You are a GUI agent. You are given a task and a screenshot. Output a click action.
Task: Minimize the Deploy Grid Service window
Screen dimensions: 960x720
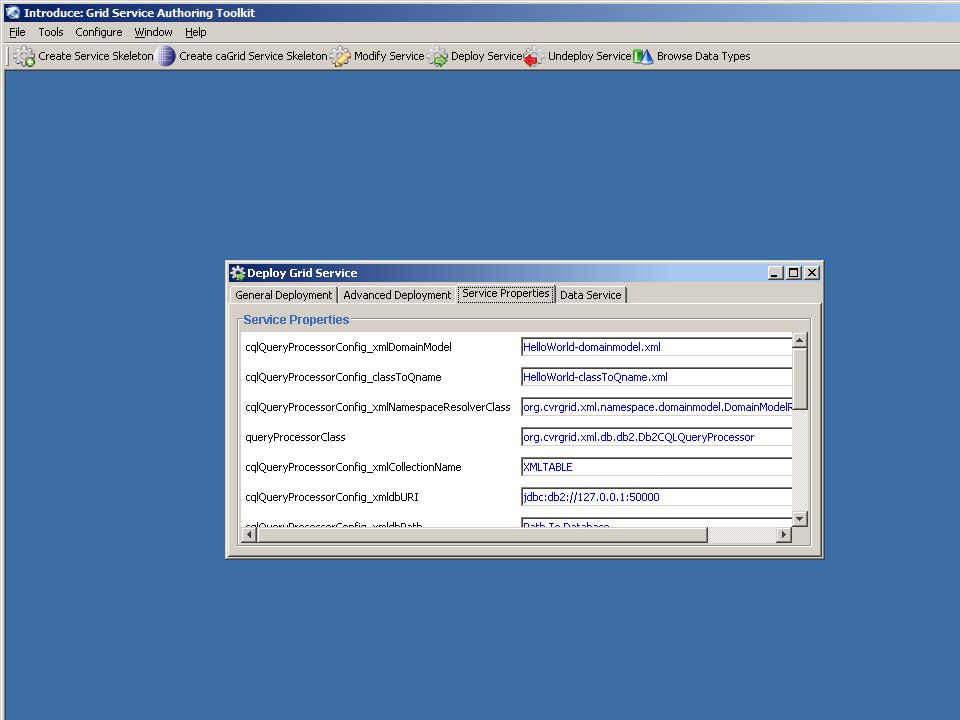coord(776,273)
